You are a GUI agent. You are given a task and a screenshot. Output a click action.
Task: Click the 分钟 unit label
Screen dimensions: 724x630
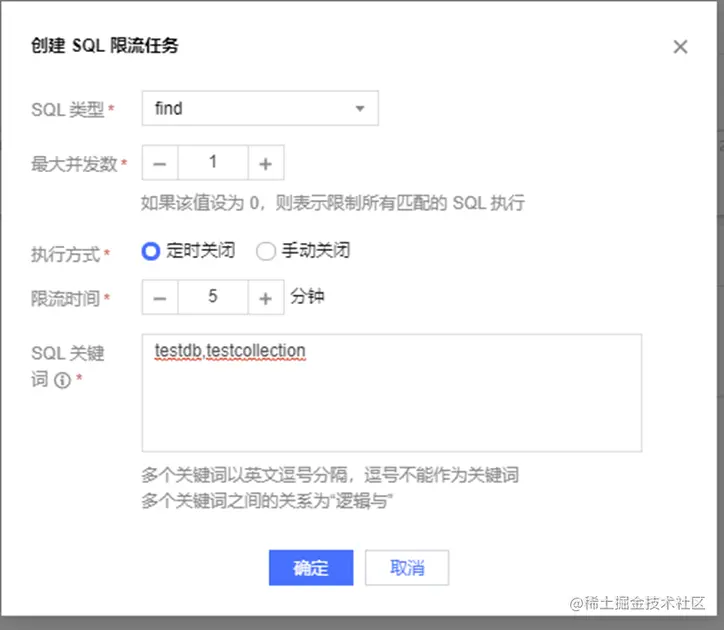coord(307,296)
